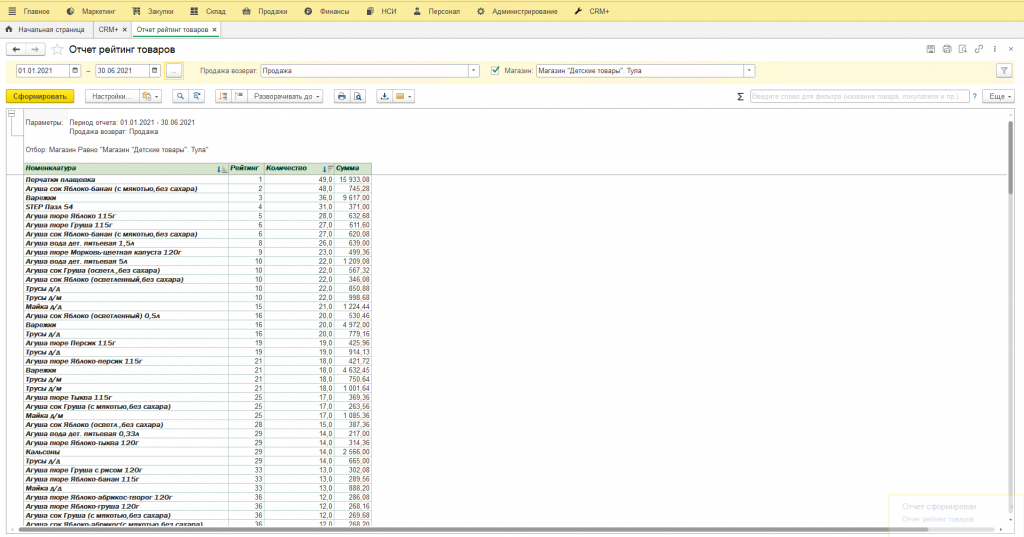Print the report with printer toolbar icon

[x=342, y=96]
